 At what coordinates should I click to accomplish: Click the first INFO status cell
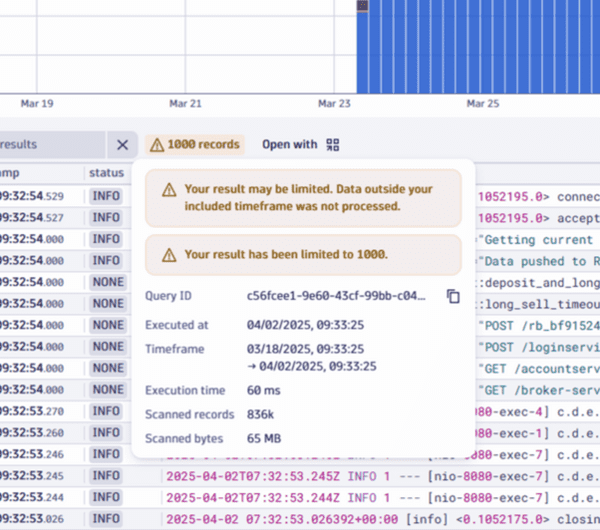click(106, 196)
